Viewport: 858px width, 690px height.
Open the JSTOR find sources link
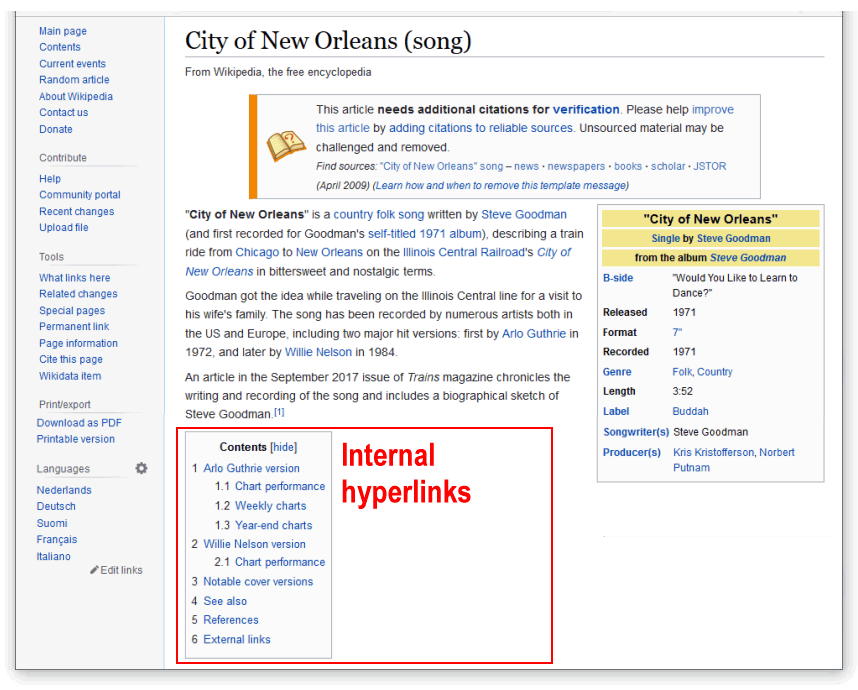coord(709,166)
